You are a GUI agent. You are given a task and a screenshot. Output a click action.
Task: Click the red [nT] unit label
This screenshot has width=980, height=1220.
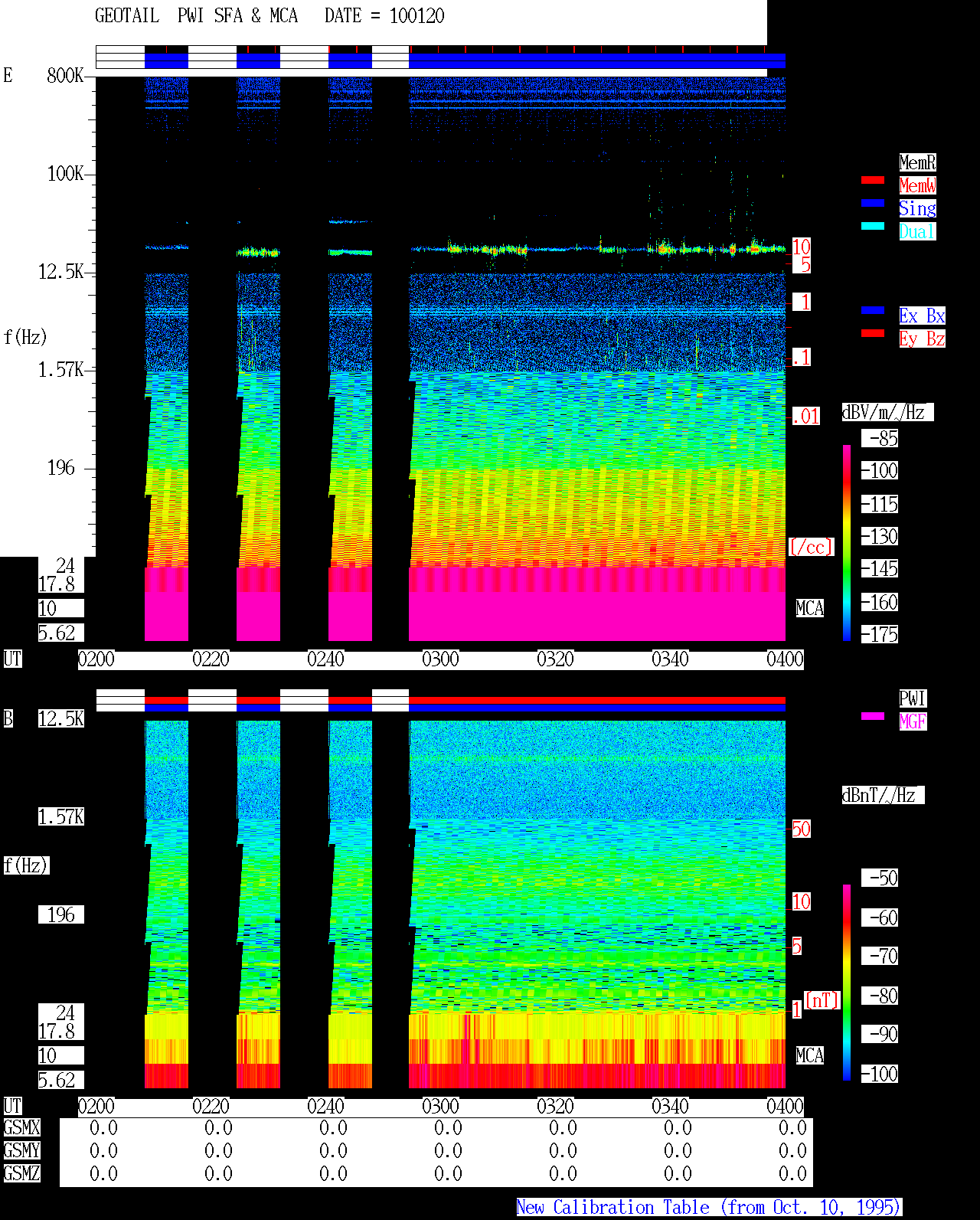(822, 1000)
